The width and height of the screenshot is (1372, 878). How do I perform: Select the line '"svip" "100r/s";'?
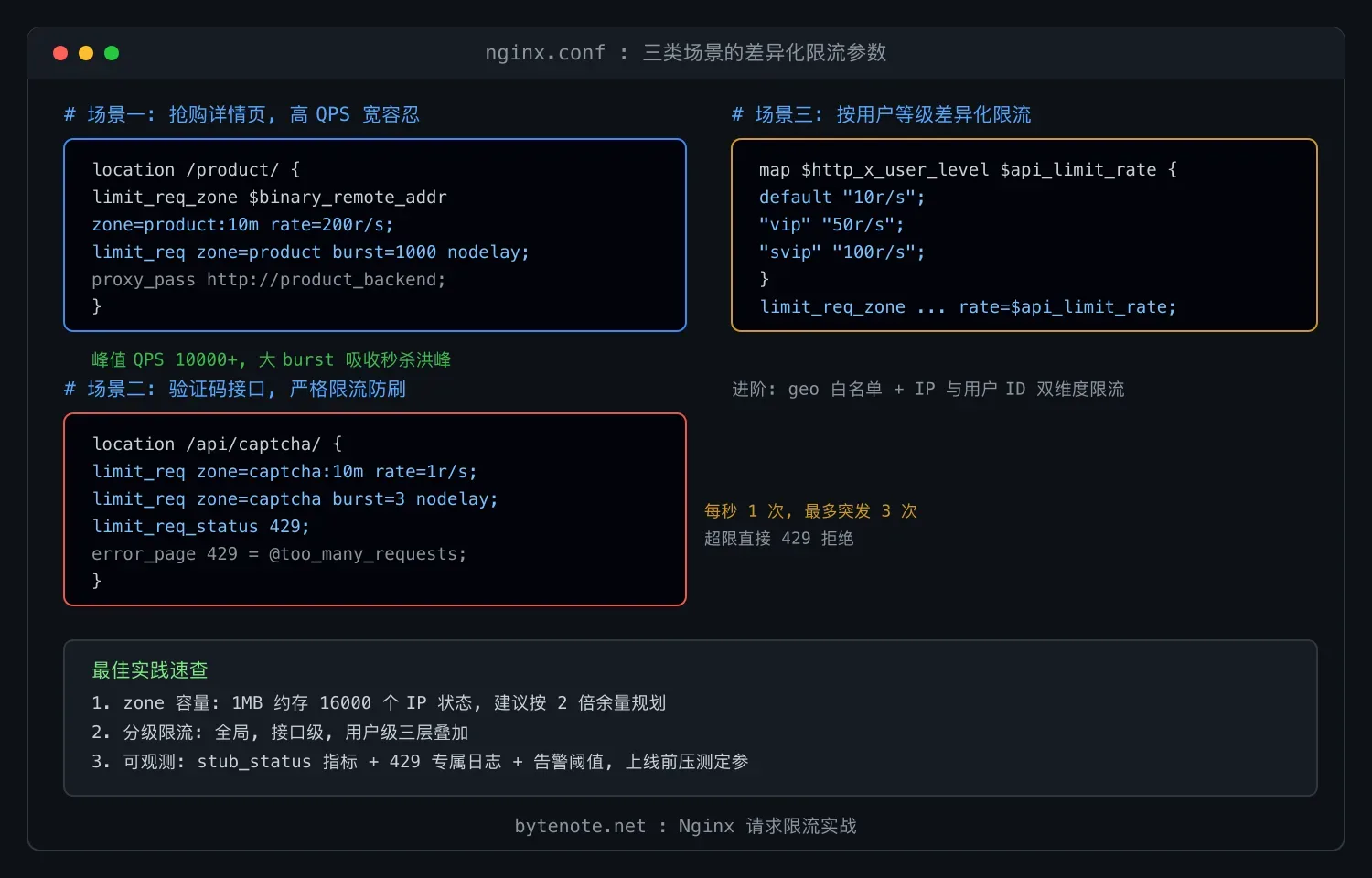(842, 252)
